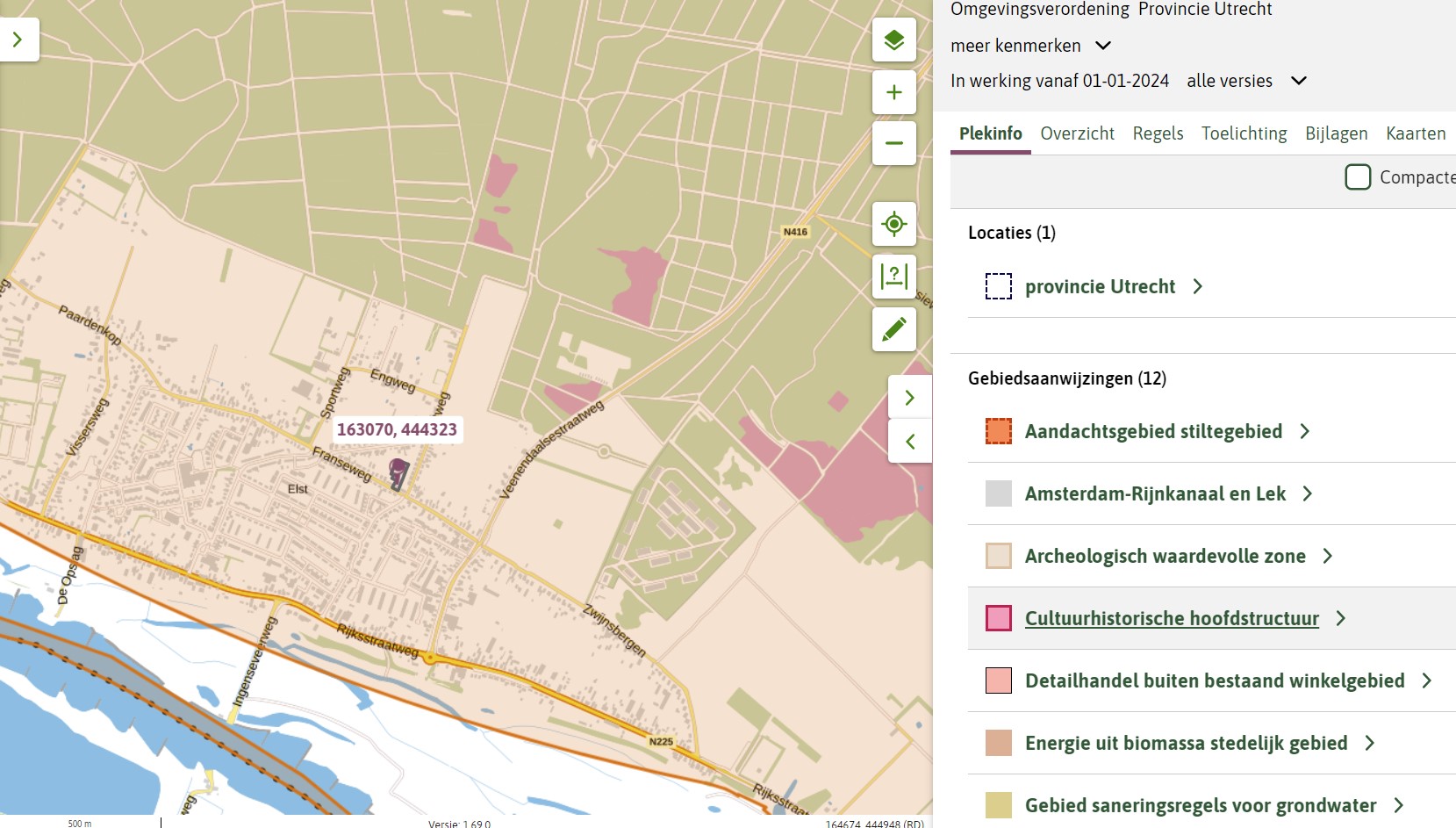Viewport: 1456px width, 828px height.
Task: Click the 163070, 444323 coordinate label
Action: [397, 429]
